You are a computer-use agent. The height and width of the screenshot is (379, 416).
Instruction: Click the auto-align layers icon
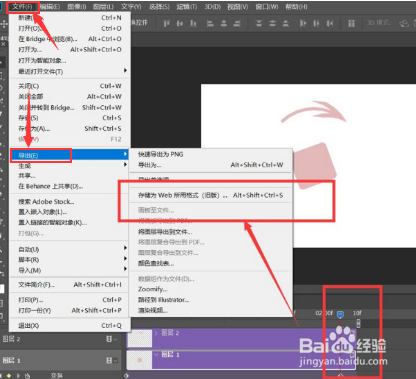click(x=351, y=23)
